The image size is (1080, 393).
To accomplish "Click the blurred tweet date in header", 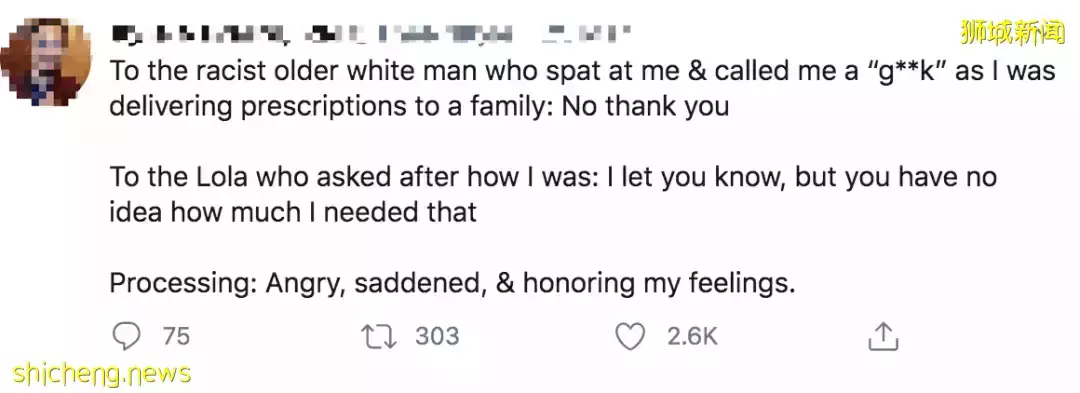I will tap(585, 33).
